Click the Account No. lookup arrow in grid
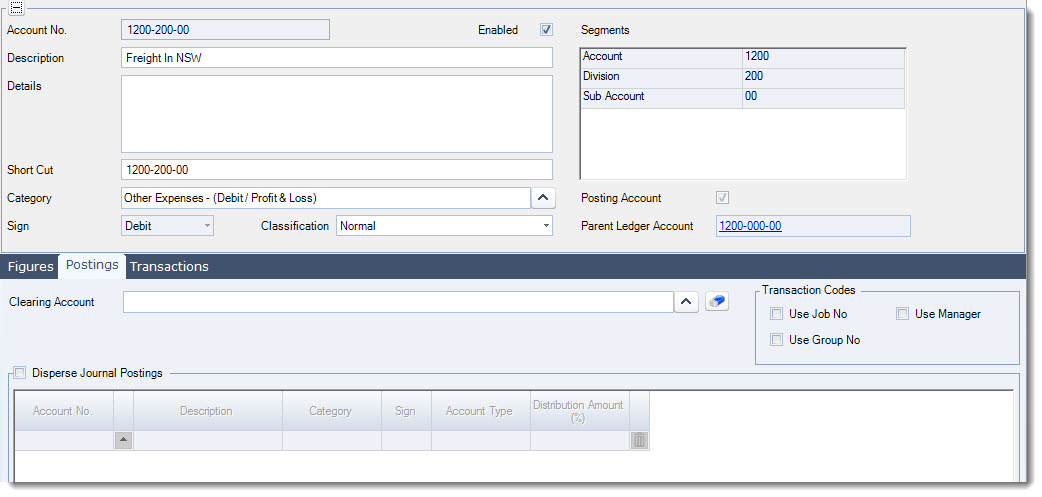Image resolution: width=1042 pixels, height=497 pixels. coord(124,440)
